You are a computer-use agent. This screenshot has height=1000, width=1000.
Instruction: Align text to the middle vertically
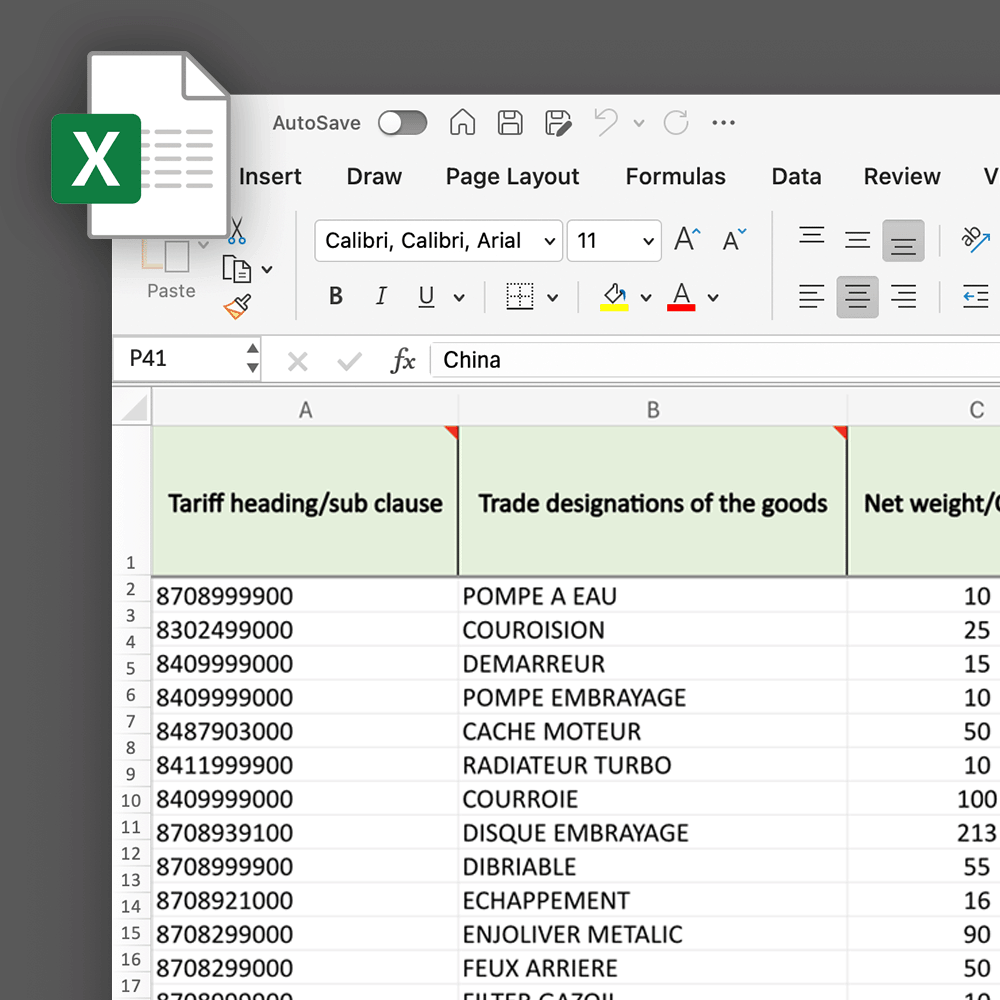tap(857, 240)
